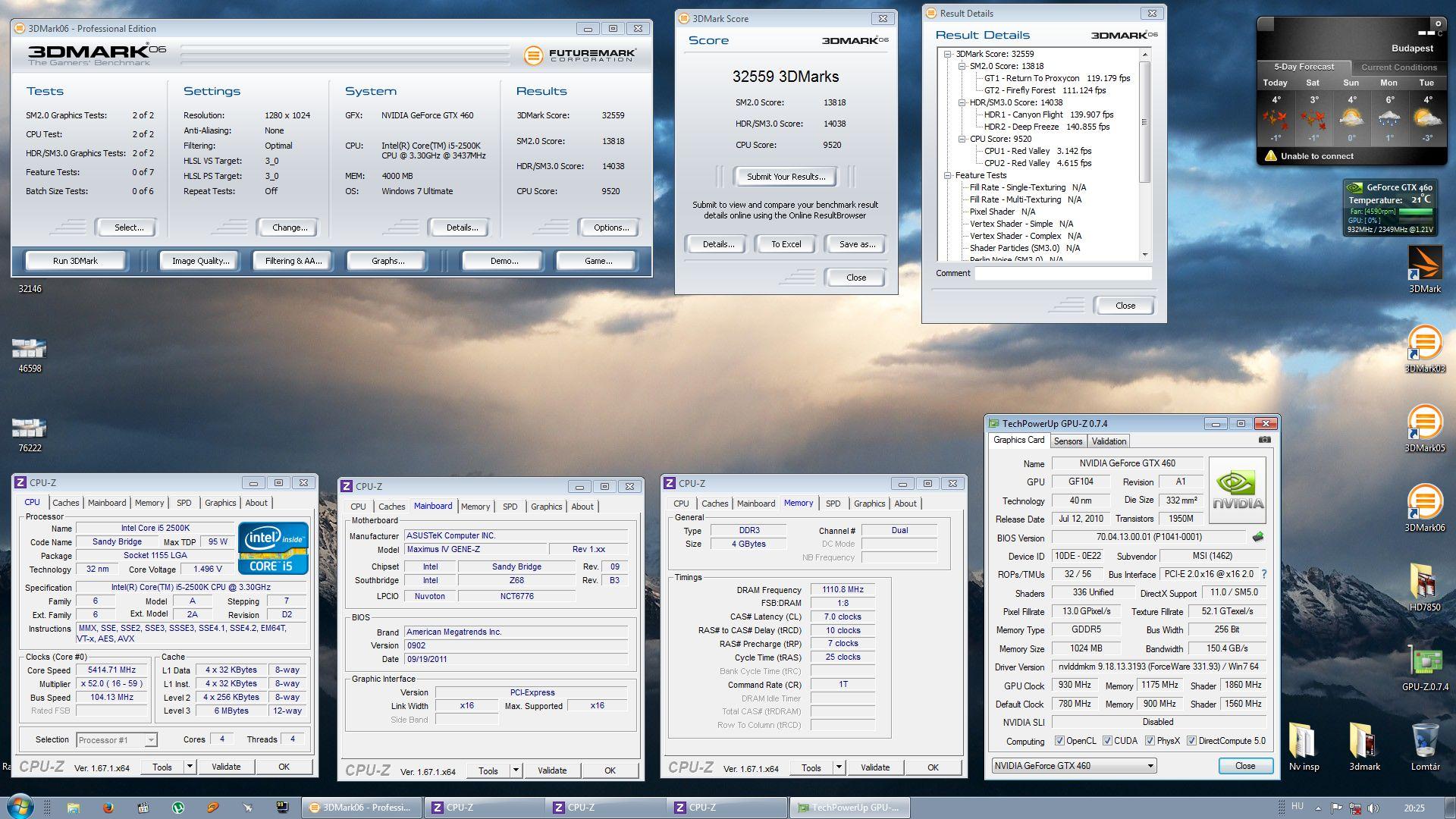Click the NVIDIA logo in GPU-Z
Screen dimensions: 1456x819
(x=1238, y=490)
